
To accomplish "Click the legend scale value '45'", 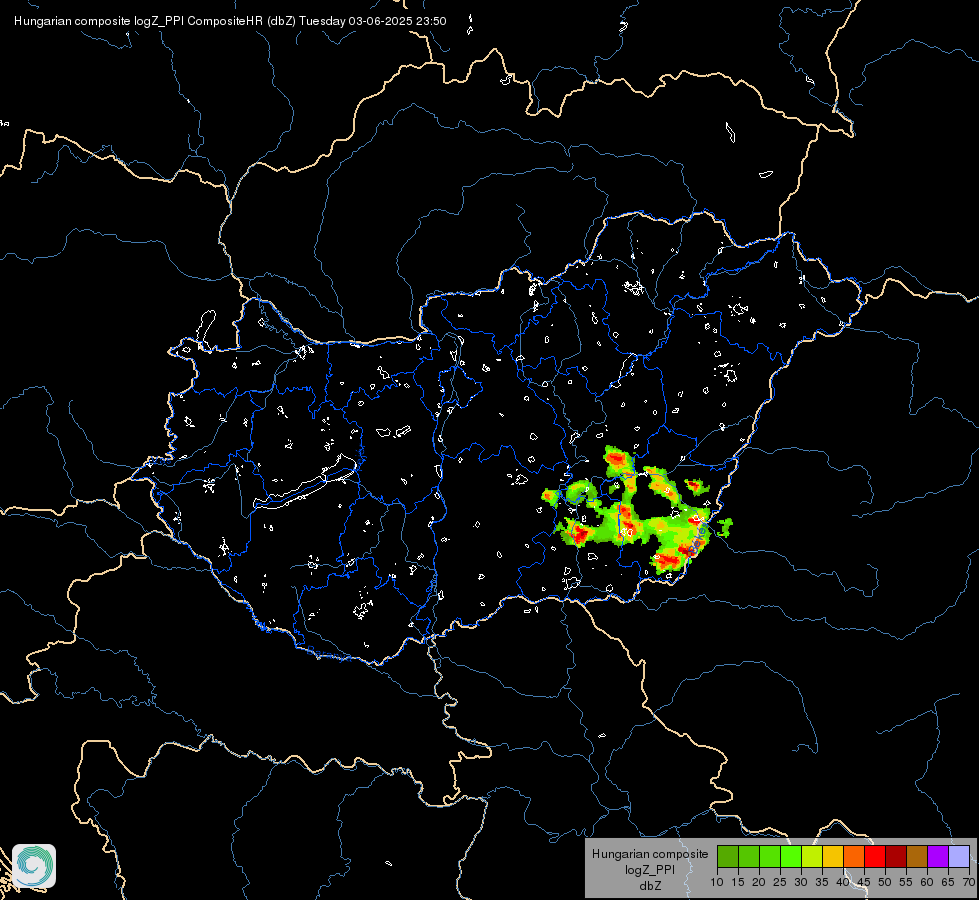I will click(x=864, y=883).
